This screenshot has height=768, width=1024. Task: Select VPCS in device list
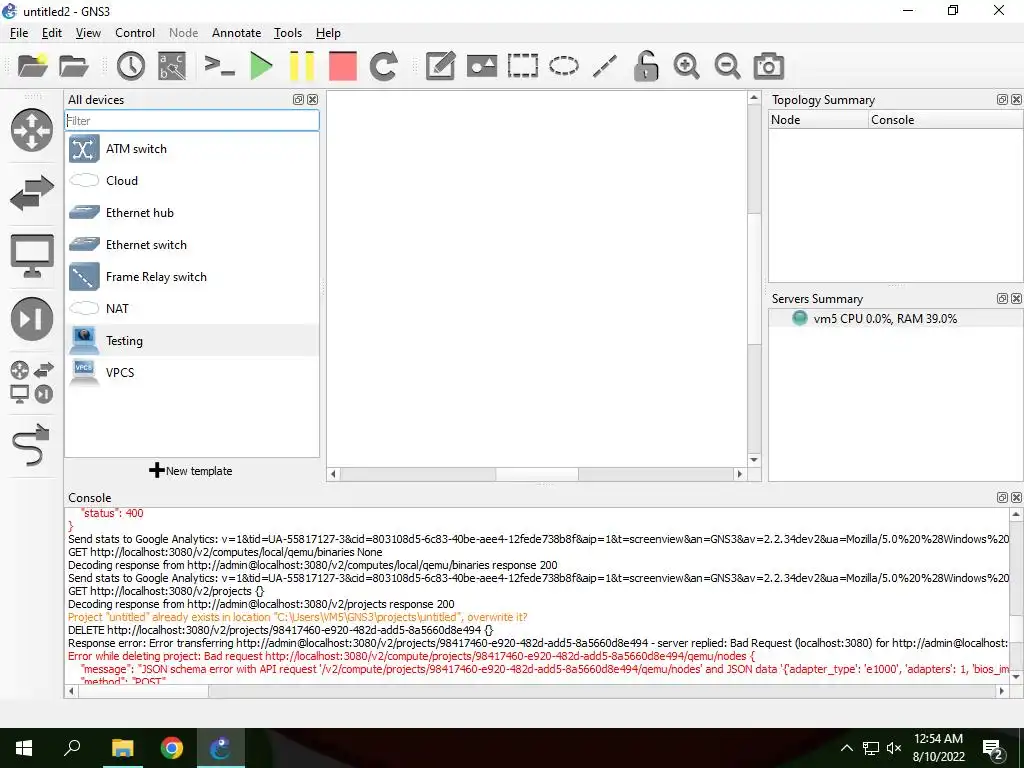tap(192, 373)
